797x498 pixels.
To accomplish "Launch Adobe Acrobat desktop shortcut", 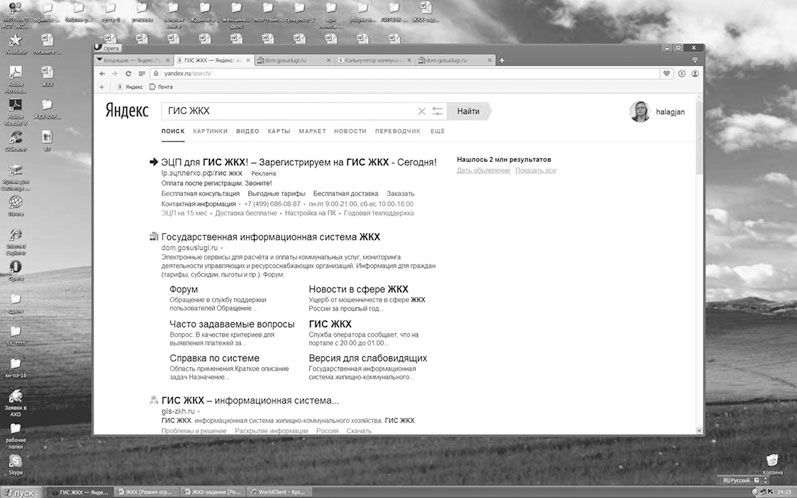I will 15,79.
